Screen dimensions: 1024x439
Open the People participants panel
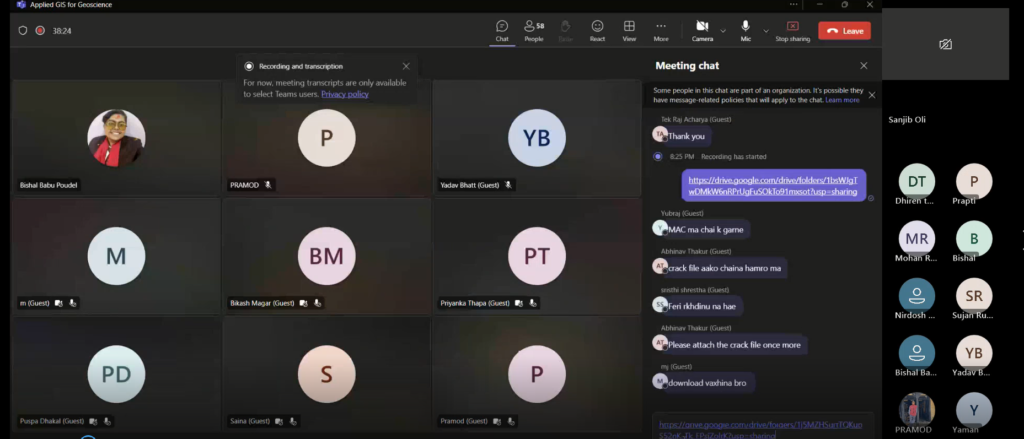pyautogui.click(x=534, y=30)
